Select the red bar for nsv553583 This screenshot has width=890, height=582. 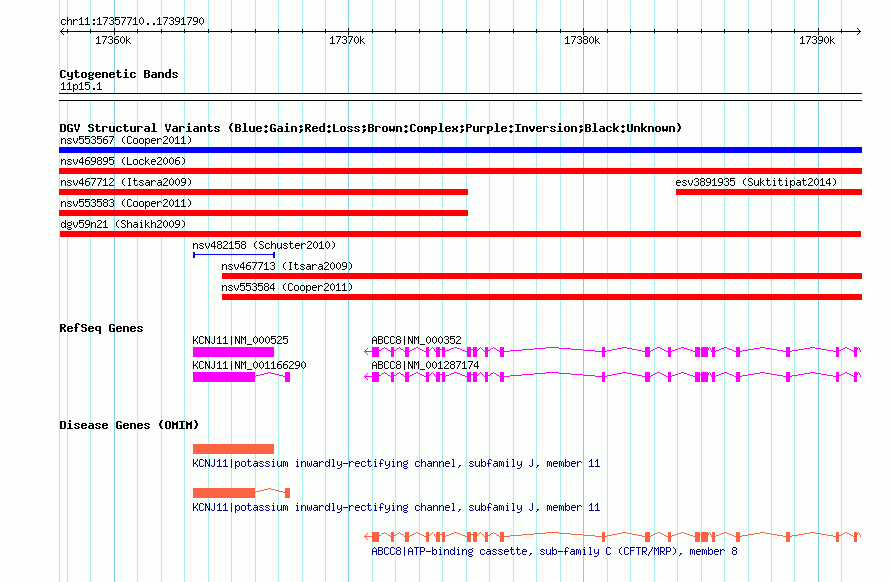pyautogui.click(x=263, y=213)
